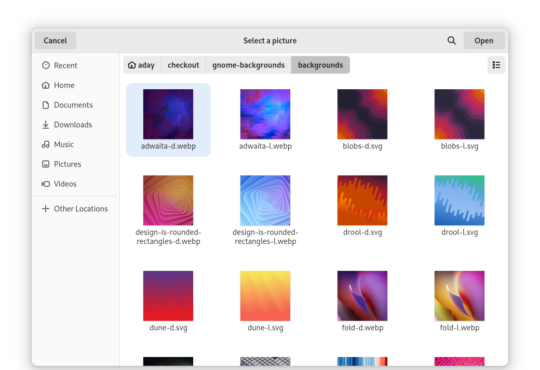Click the Videos camera icon in sidebar
This screenshot has width=540, height=370.
(x=46, y=184)
